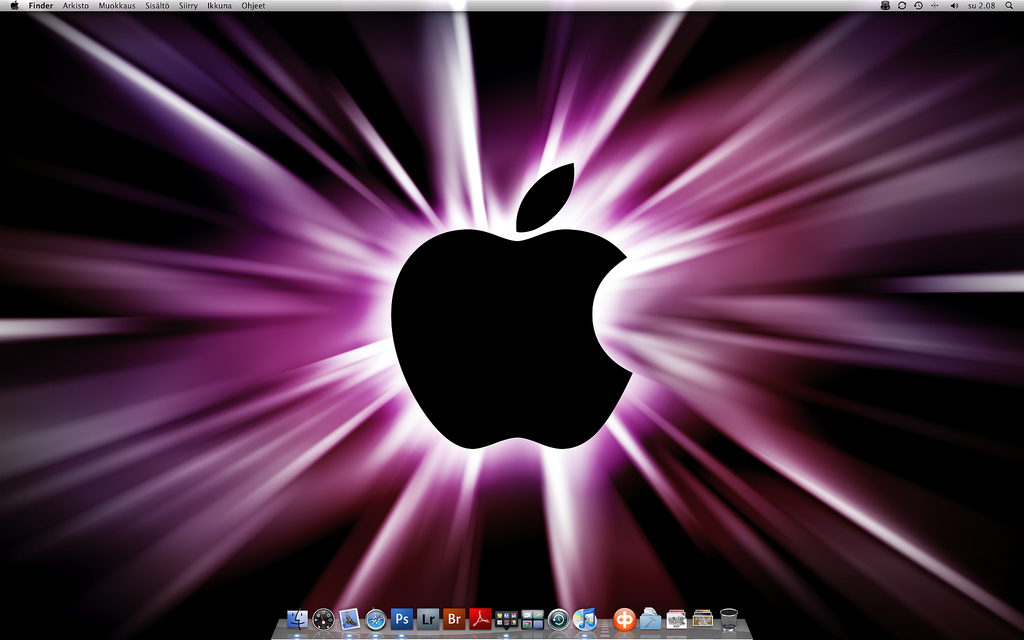
Task: Open the Arkisto menu
Action: (x=76, y=6)
